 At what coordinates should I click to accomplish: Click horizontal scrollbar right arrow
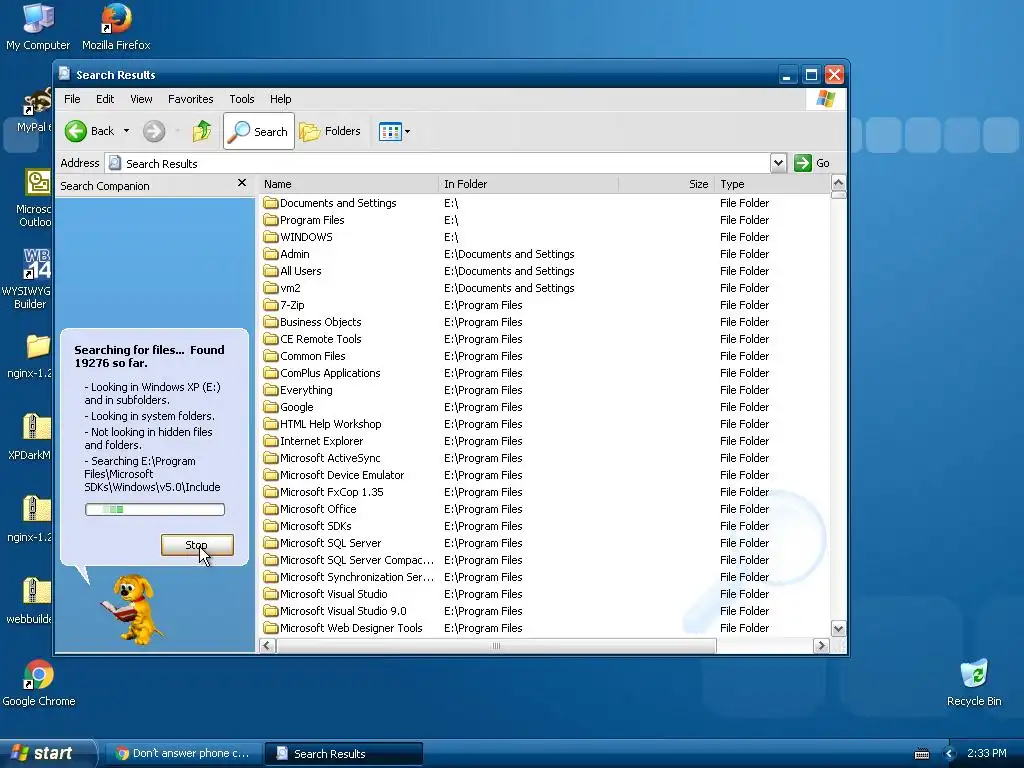click(822, 646)
